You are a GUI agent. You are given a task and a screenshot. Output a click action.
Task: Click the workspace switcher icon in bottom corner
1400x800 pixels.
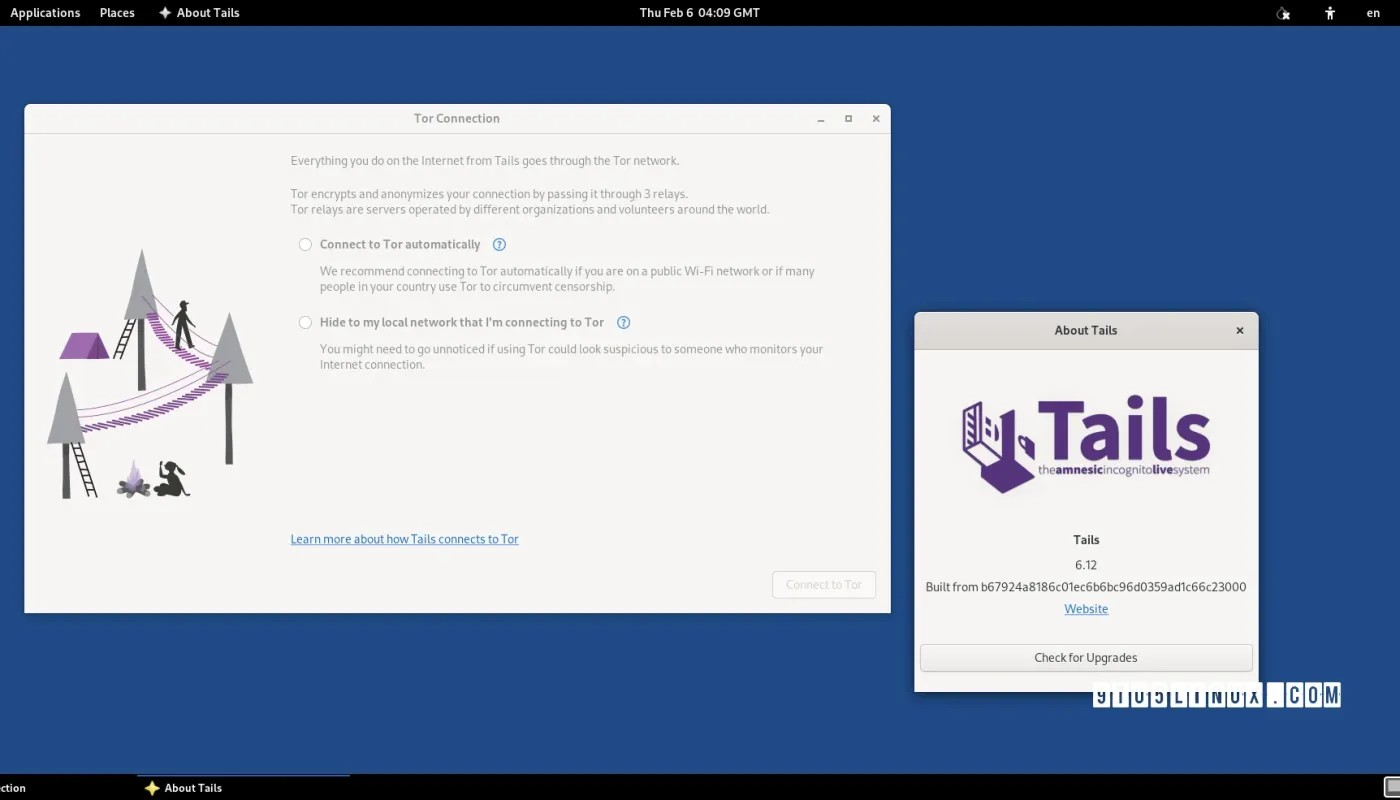click(x=1392, y=787)
